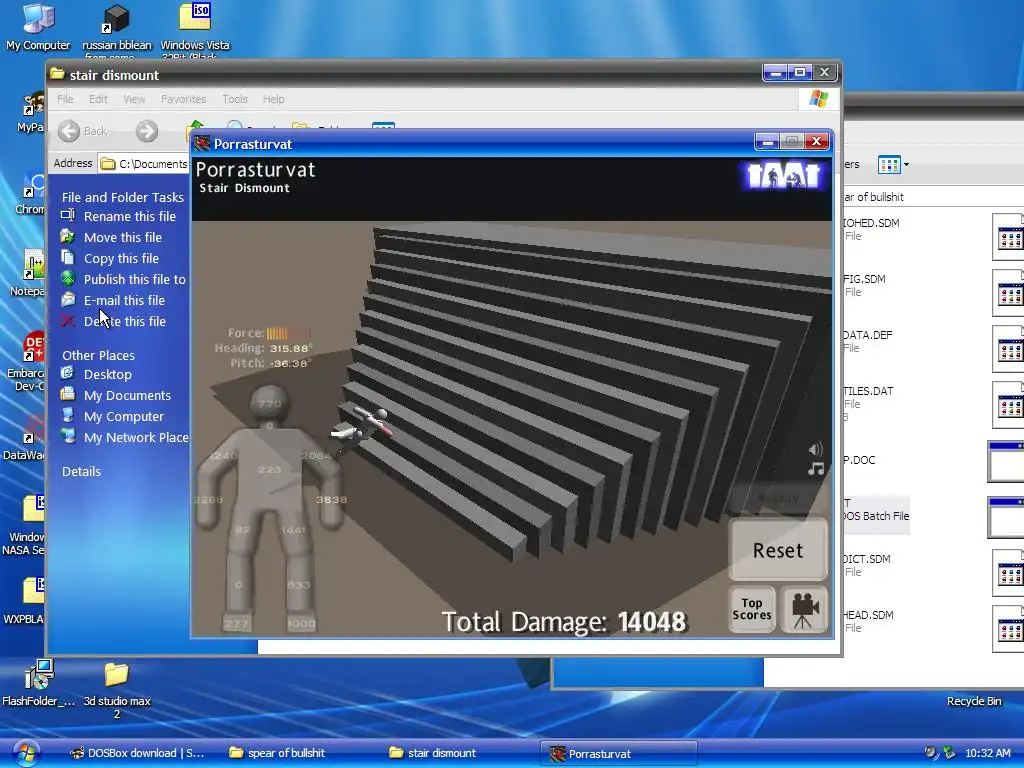Image resolution: width=1024 pixels, height=768 pixels.
Task: Open View menu in stair dismount window
Action: click(134, 99)
